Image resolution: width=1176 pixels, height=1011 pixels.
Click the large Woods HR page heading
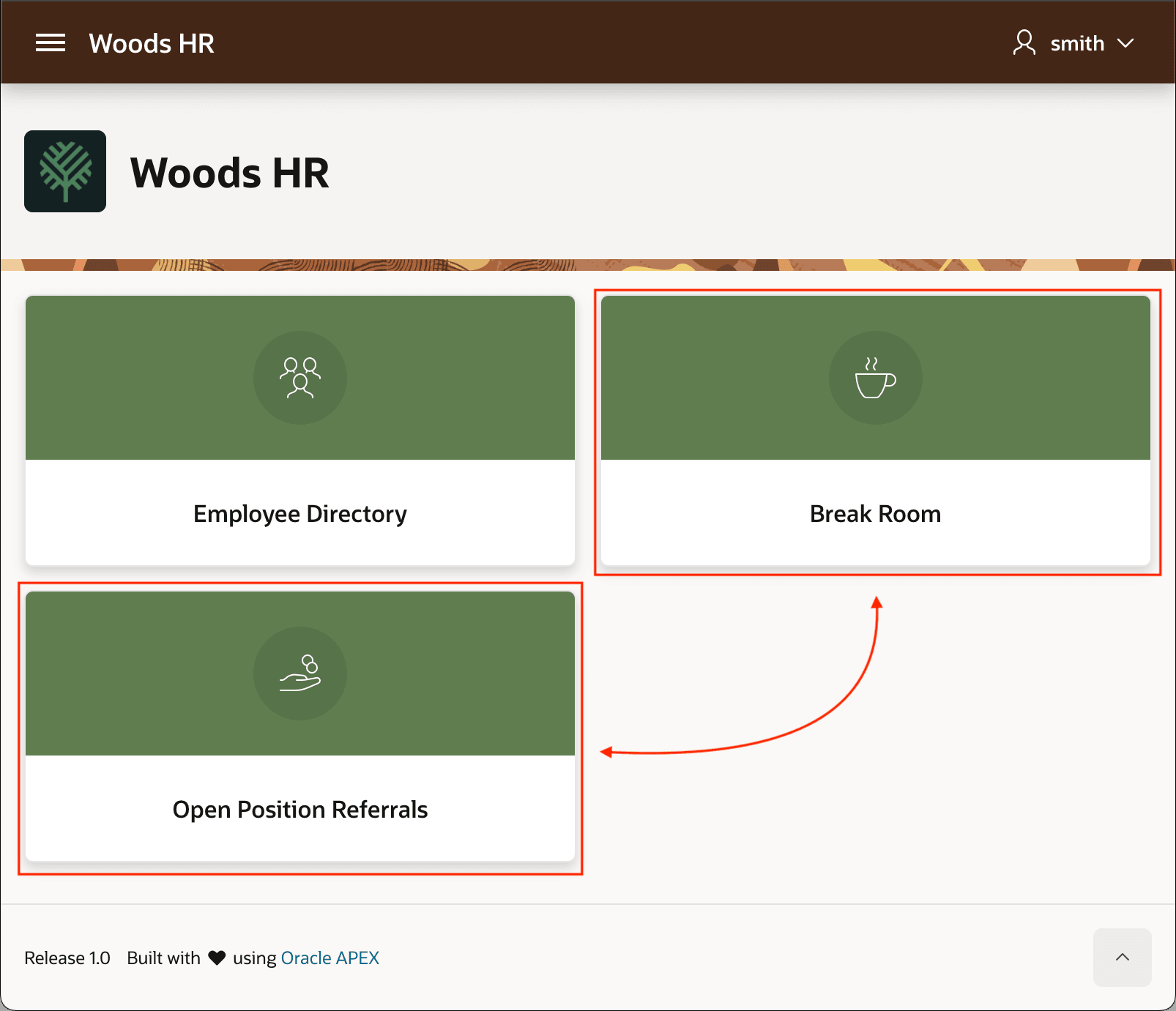(x=230, y=173)
